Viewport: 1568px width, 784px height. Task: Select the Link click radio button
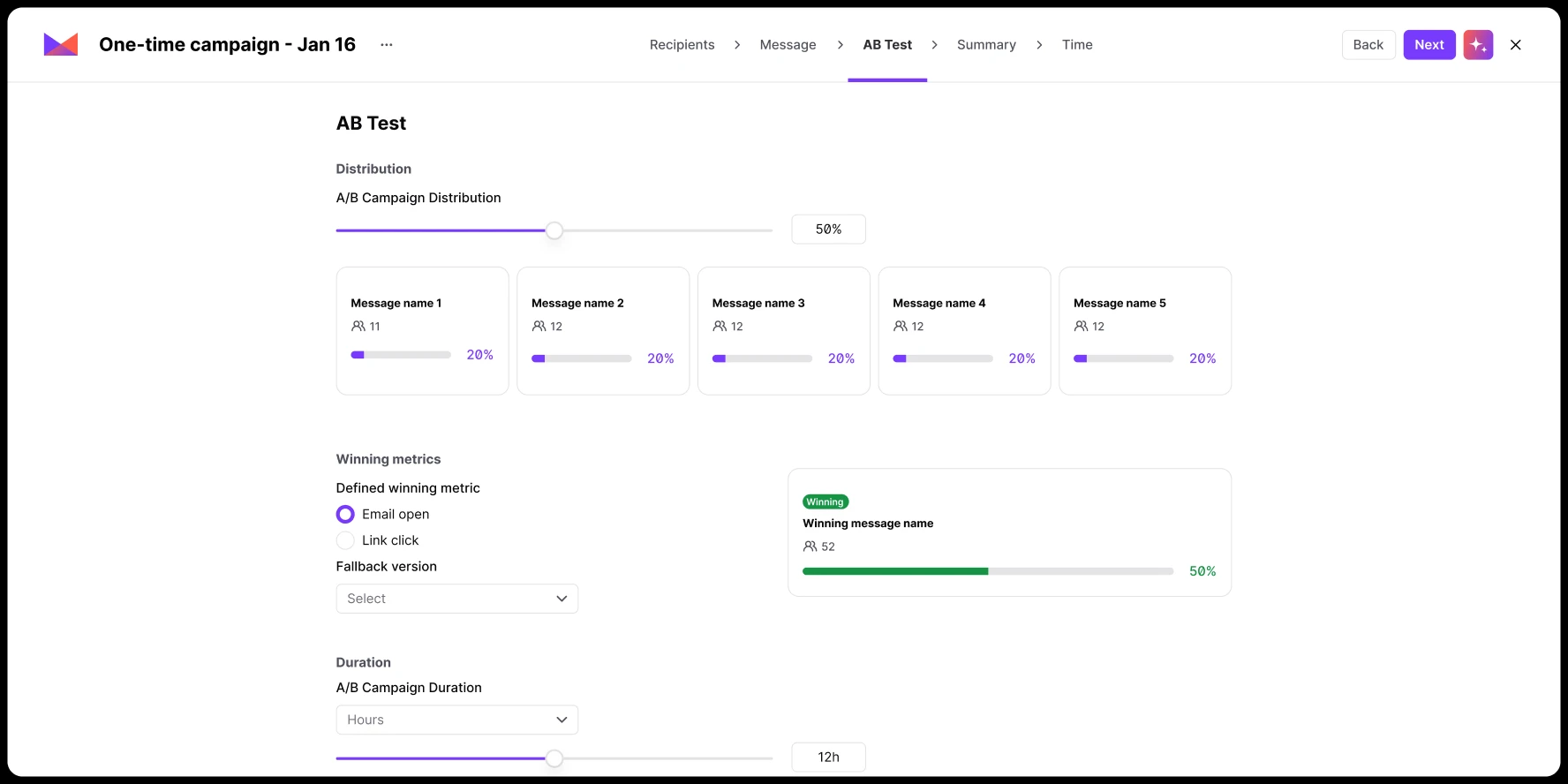pos(345,540)
